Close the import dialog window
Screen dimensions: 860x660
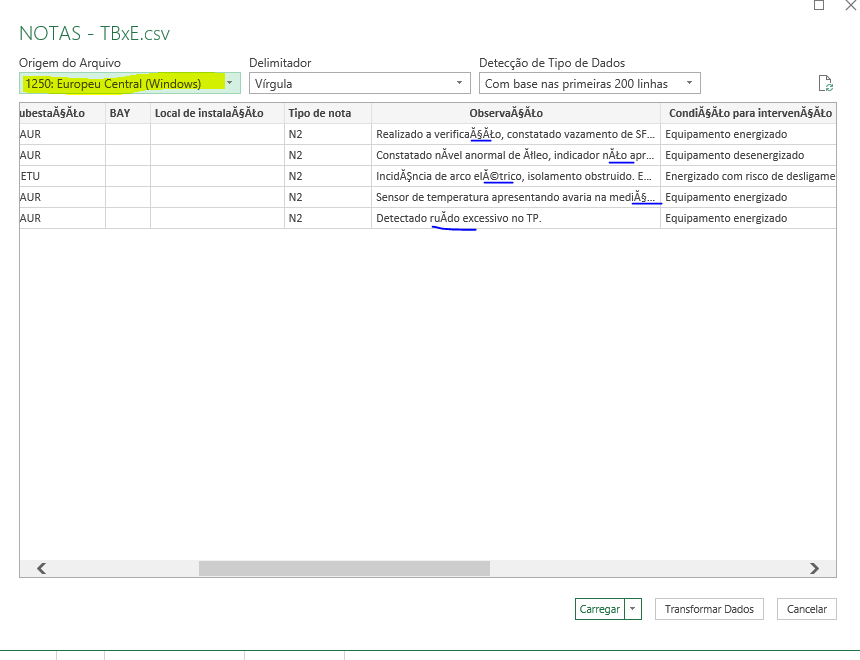852,5
